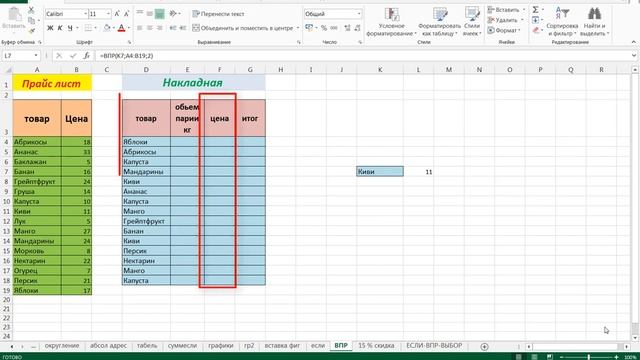Switch to the '15 % скидка' sheet tab
640x360 pixels.
click(376, 346)
